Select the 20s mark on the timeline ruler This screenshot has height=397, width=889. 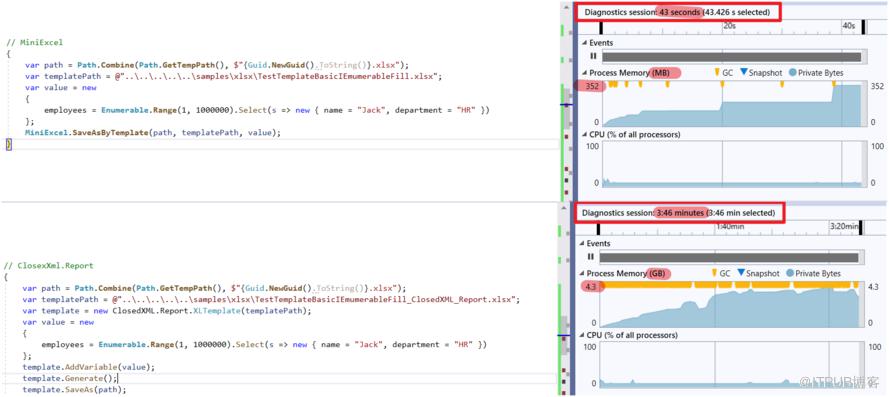click(730, 26)
